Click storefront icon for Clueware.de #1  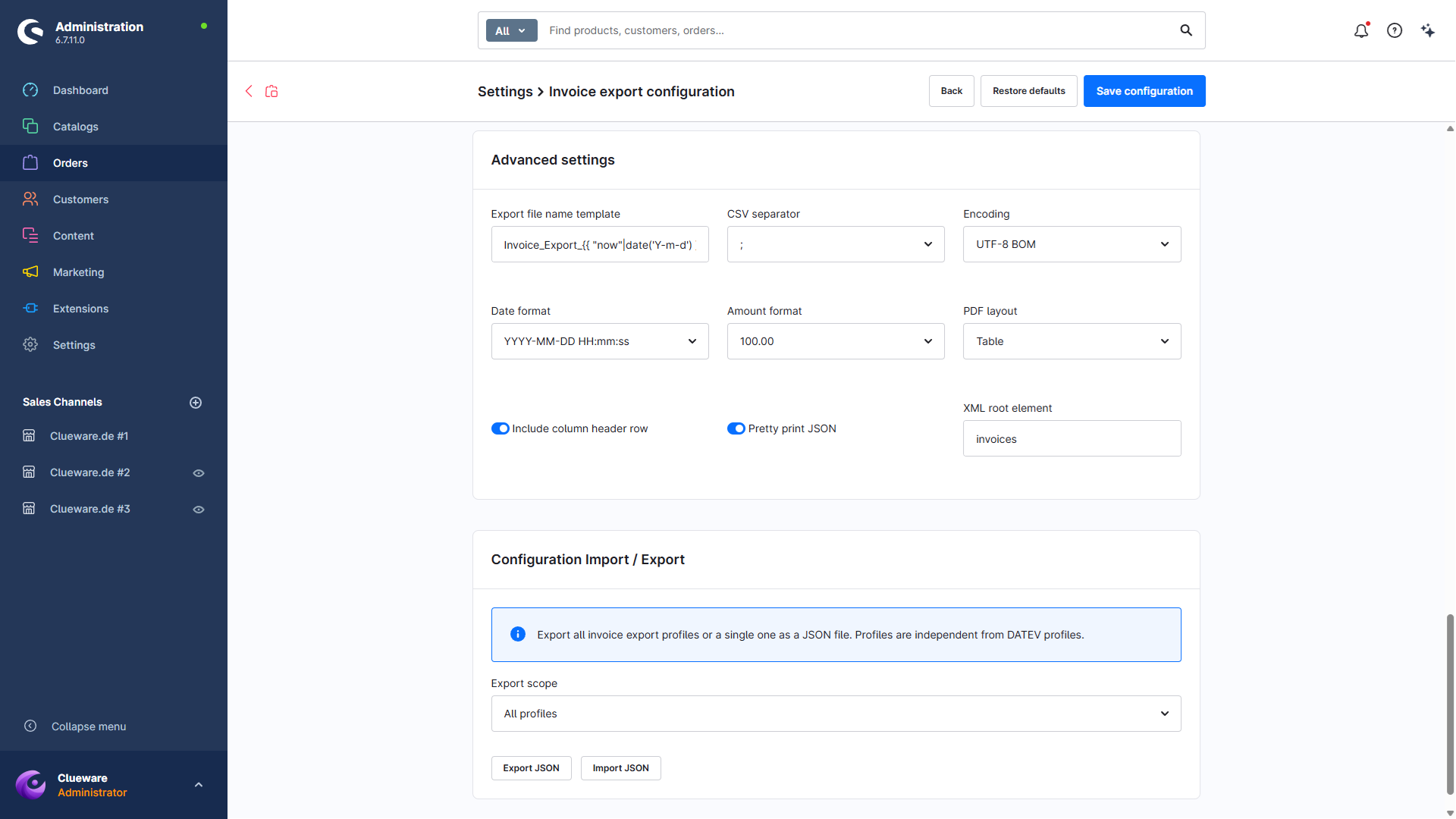coord(29,436)
